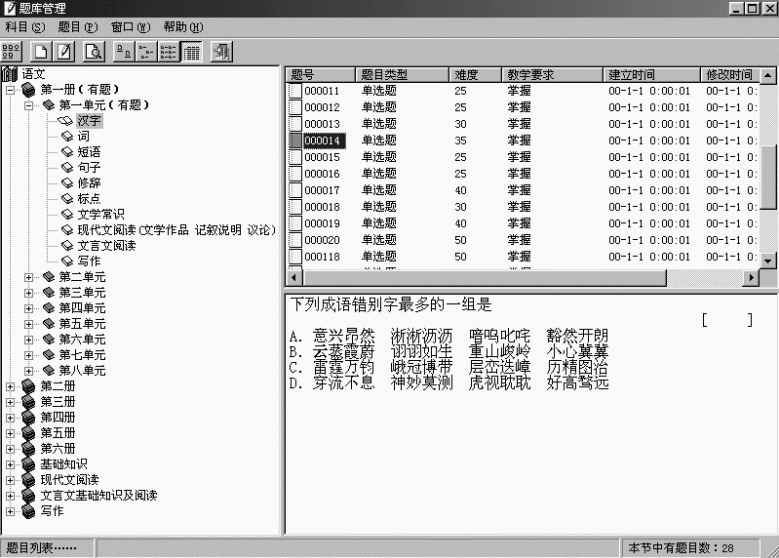Click the icon beside 词 tree node
Image resolution: width=779 pixels, height=558 pixels.
point(67,136)
